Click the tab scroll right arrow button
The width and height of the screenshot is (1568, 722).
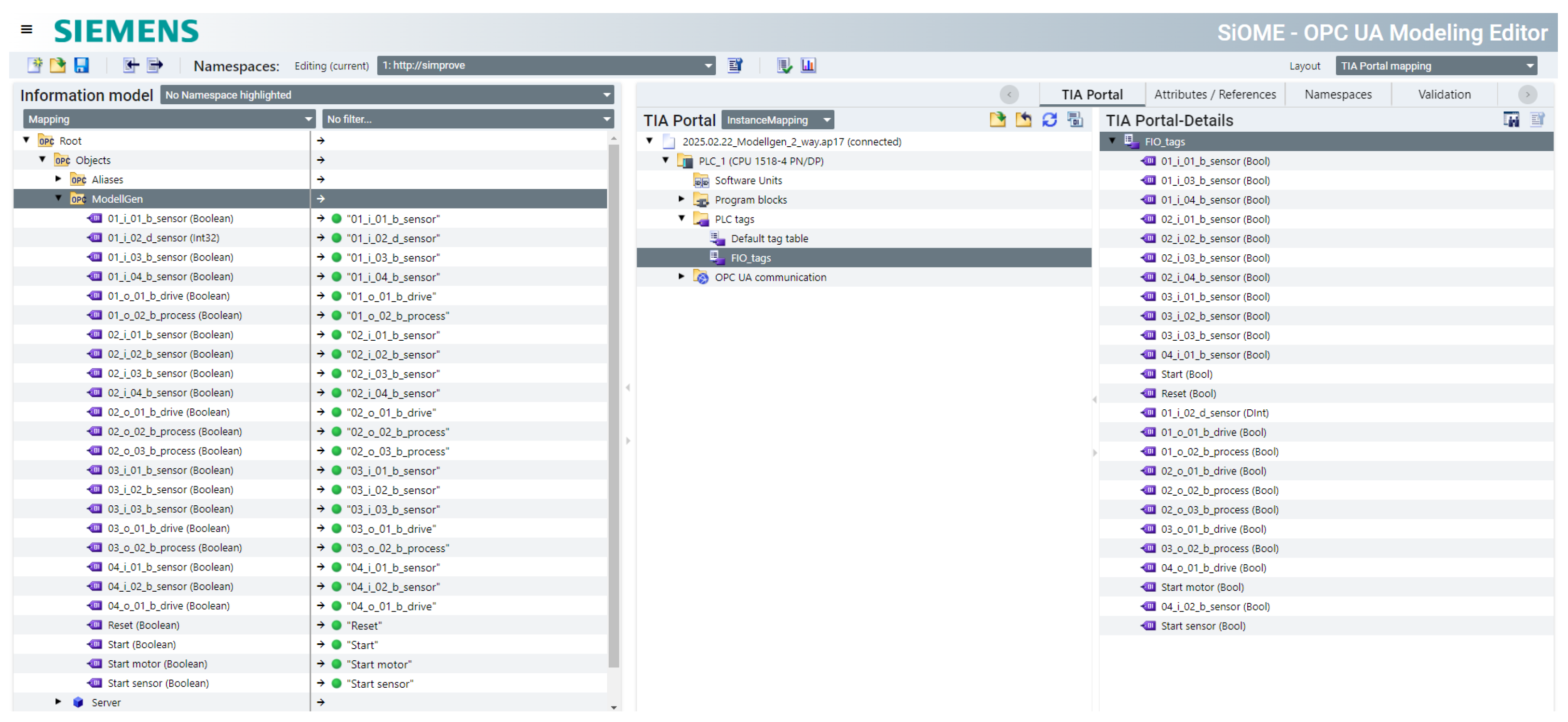point(1527,95)
